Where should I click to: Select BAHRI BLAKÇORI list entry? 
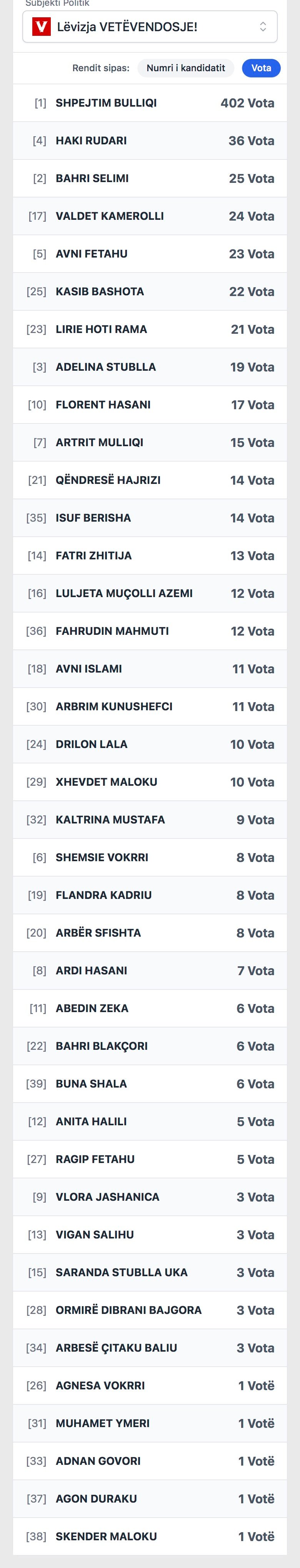150,1047
